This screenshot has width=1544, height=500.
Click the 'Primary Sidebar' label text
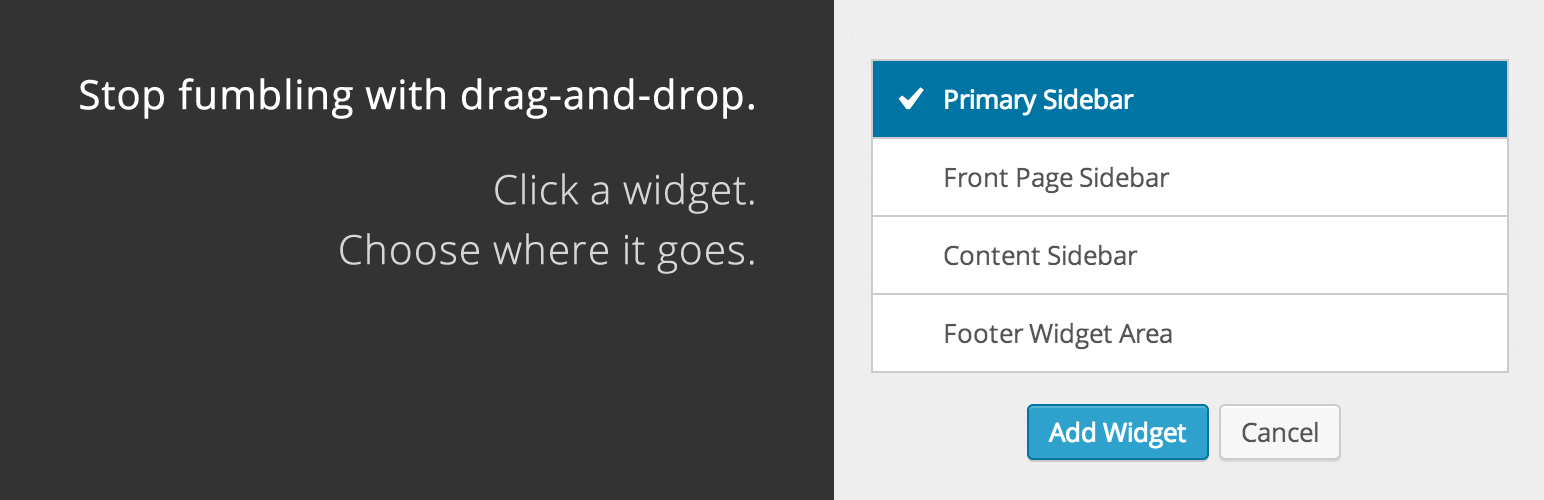1038,100
